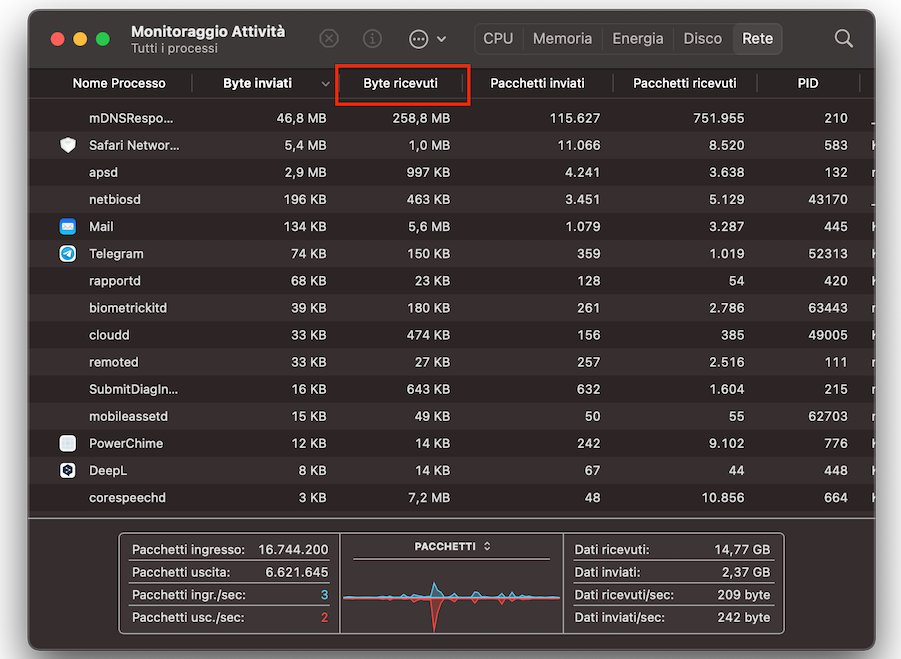Viewport: 901px width, 659px height.
Task: Sort by the PID column header
Action: click(x=807, y=84)
